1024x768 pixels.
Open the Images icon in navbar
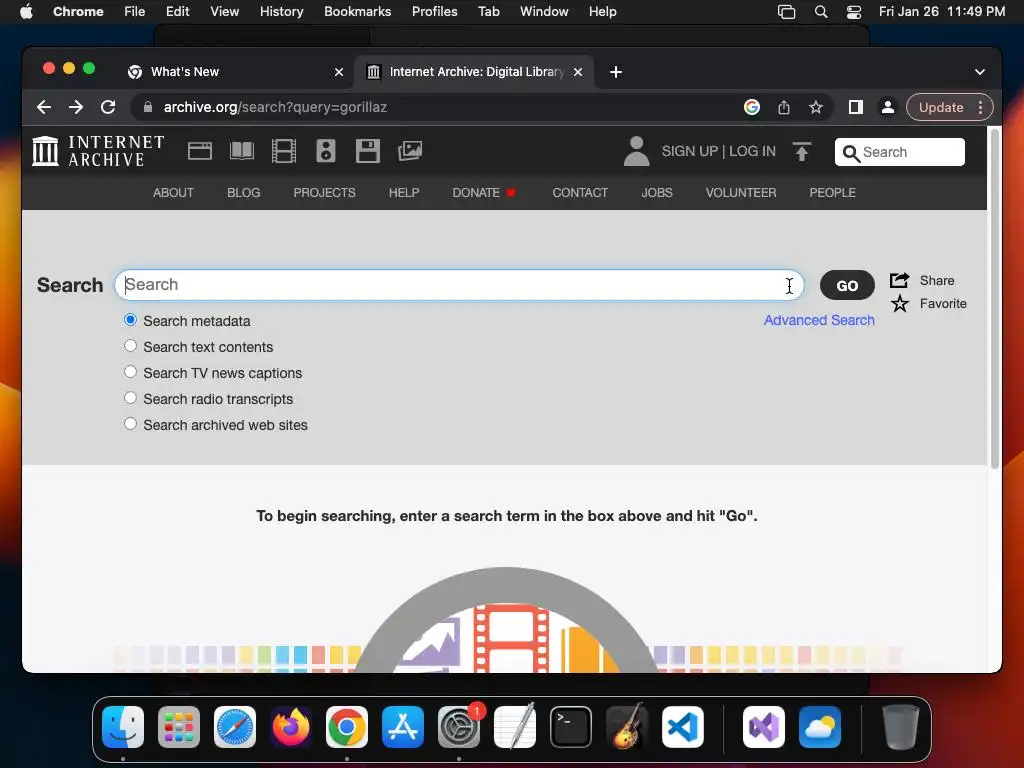tap(410, 151)
